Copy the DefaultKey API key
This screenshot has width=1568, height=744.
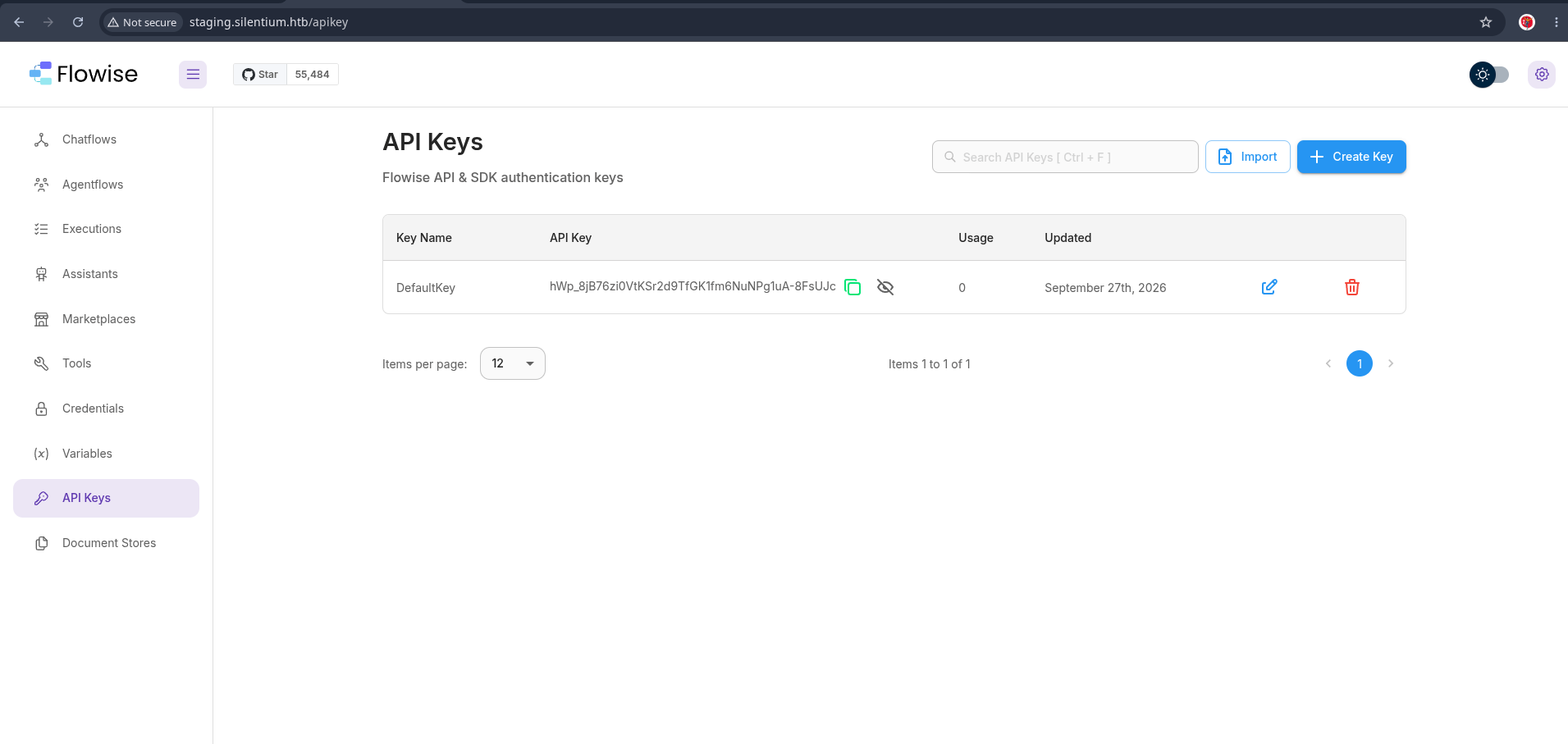[x=853, y=287]
